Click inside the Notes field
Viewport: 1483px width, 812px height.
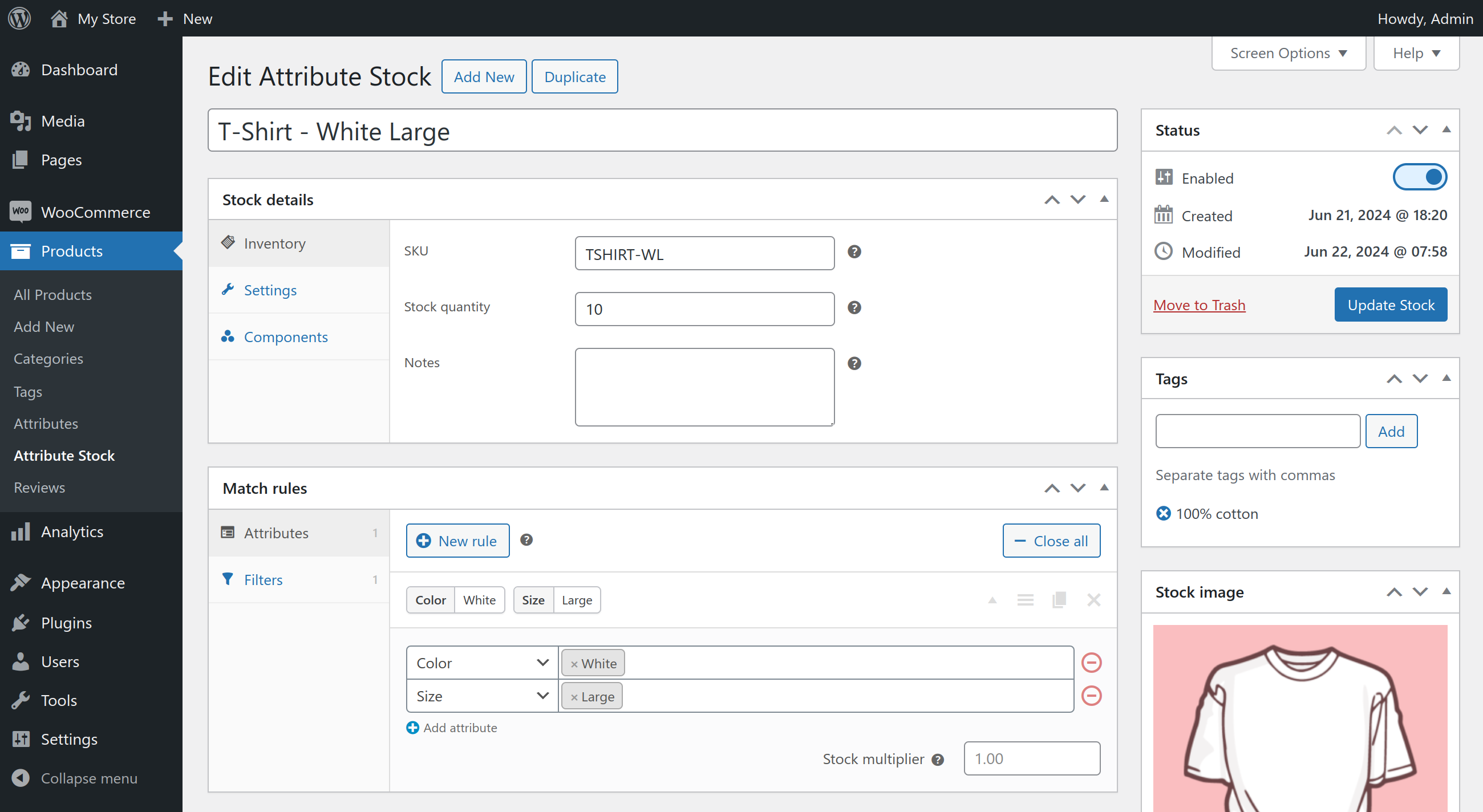point(703,387)
